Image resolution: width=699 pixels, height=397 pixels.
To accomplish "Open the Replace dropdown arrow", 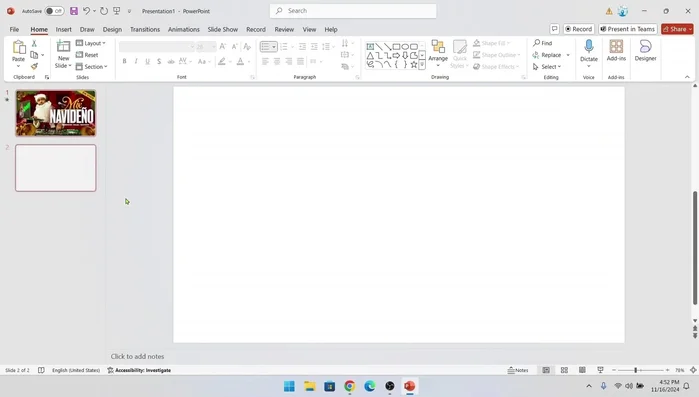I will pyautogui.click(x=568, y=55).
